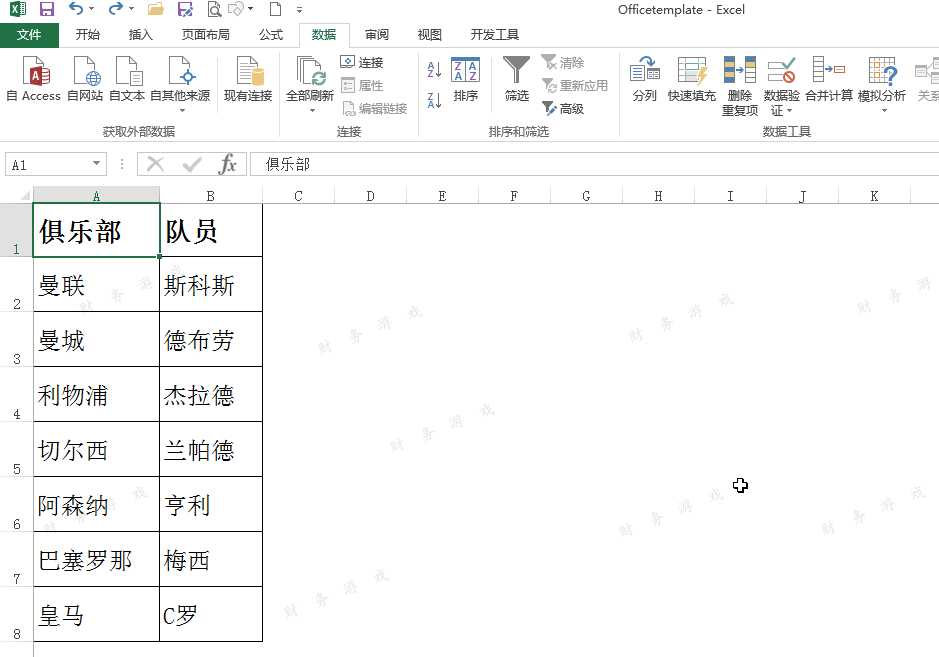Viewport: 939px width, 657px height.
Task: Click the Print Preview icon
Action: (x=214, y=9)
